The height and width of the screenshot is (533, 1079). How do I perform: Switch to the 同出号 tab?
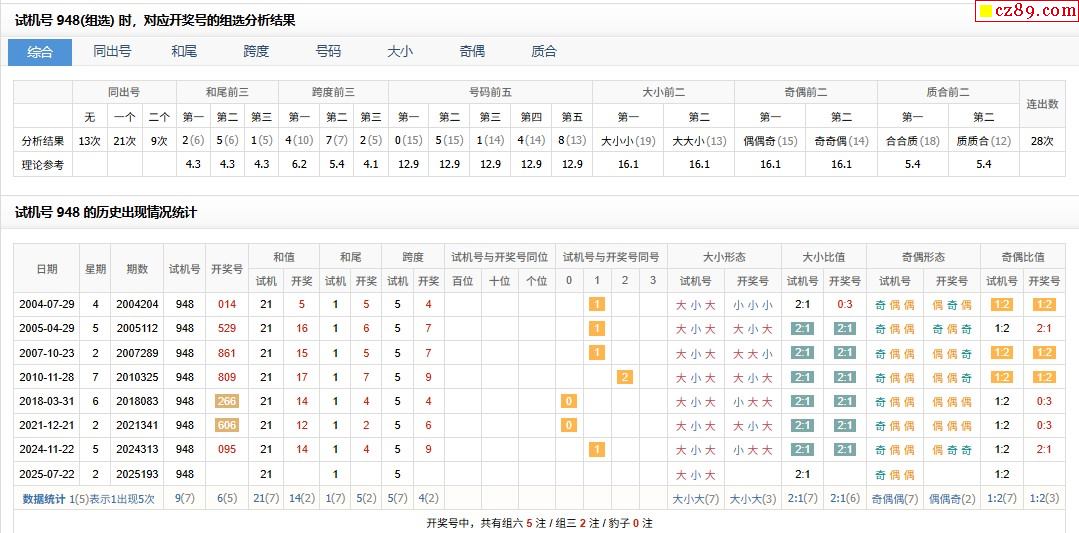pyautogui.click(x=112, y=52)
